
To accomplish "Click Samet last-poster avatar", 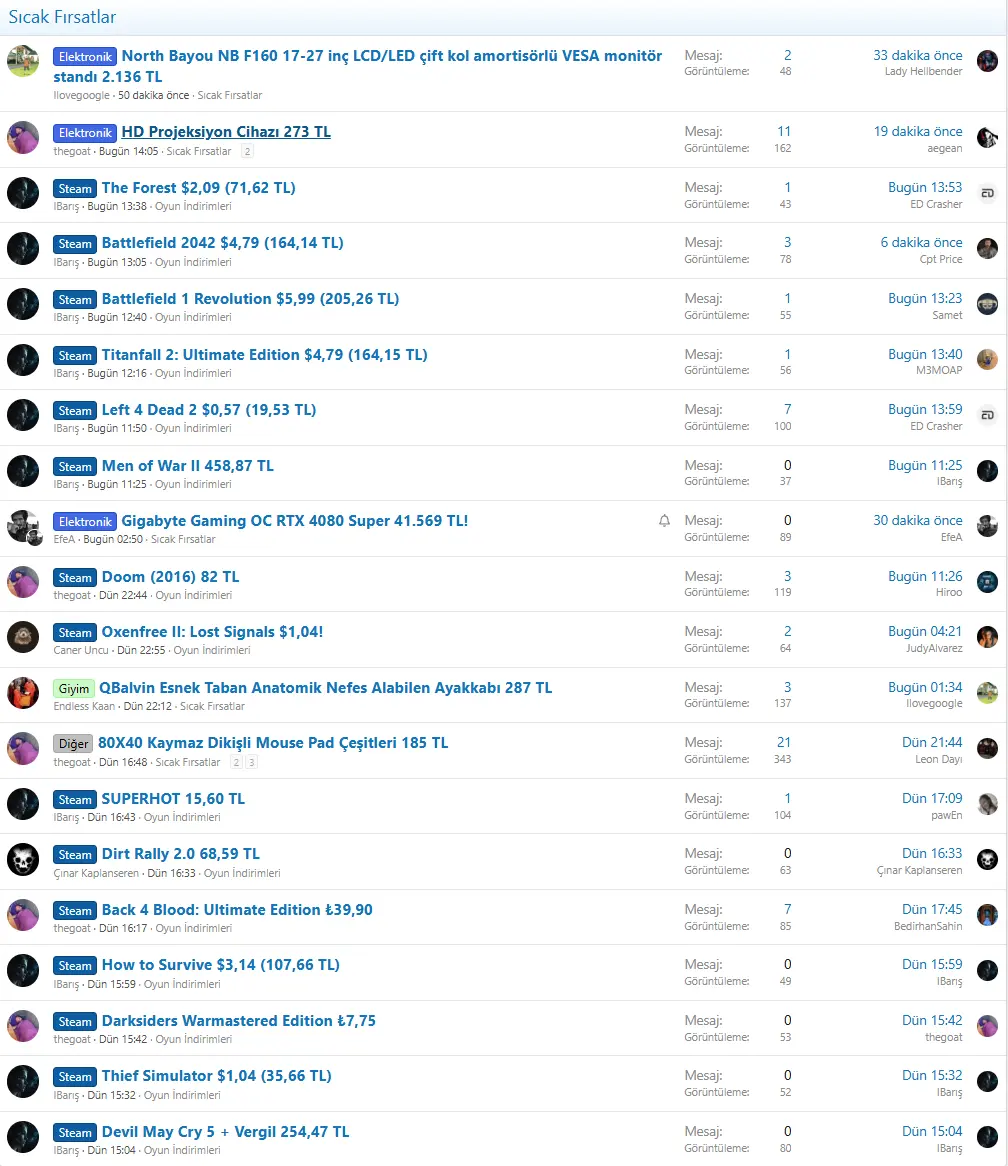I will click(987, 304).
